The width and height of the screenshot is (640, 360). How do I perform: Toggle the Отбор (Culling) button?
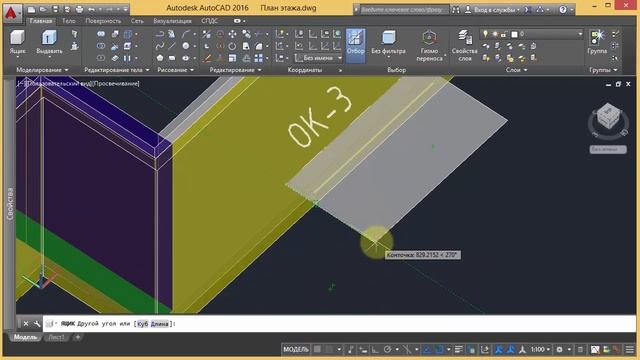pos(356,45)
